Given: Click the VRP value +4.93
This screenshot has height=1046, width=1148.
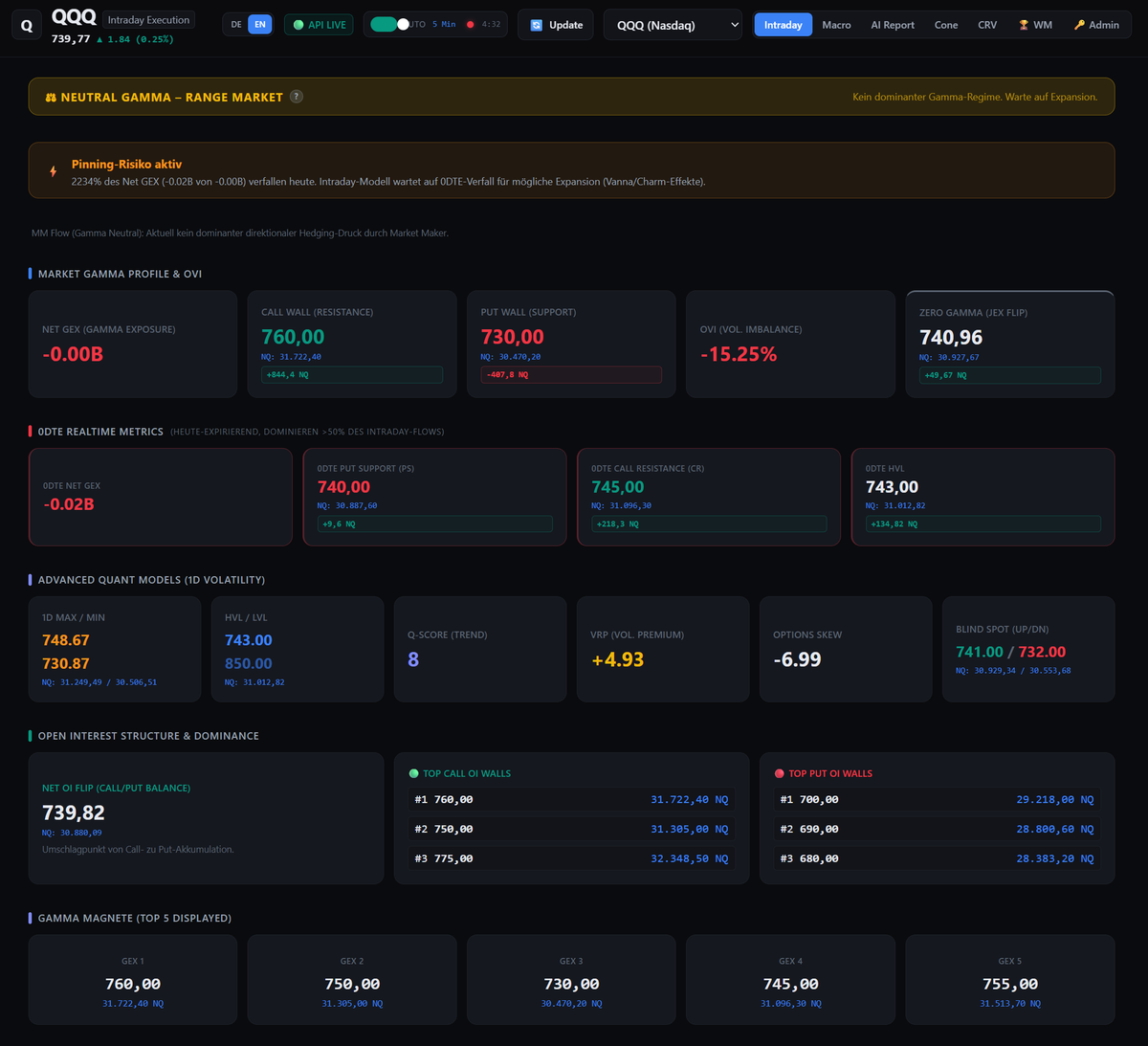Looking at the screenshot, I should click(617, 659).
